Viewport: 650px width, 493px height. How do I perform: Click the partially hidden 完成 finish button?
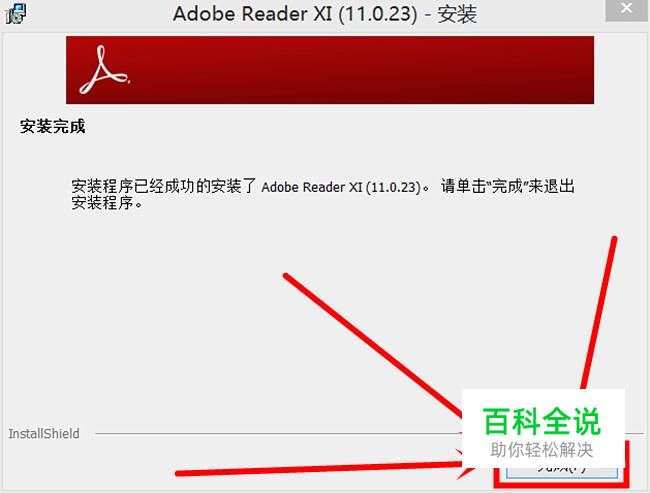tap(562, 470)
